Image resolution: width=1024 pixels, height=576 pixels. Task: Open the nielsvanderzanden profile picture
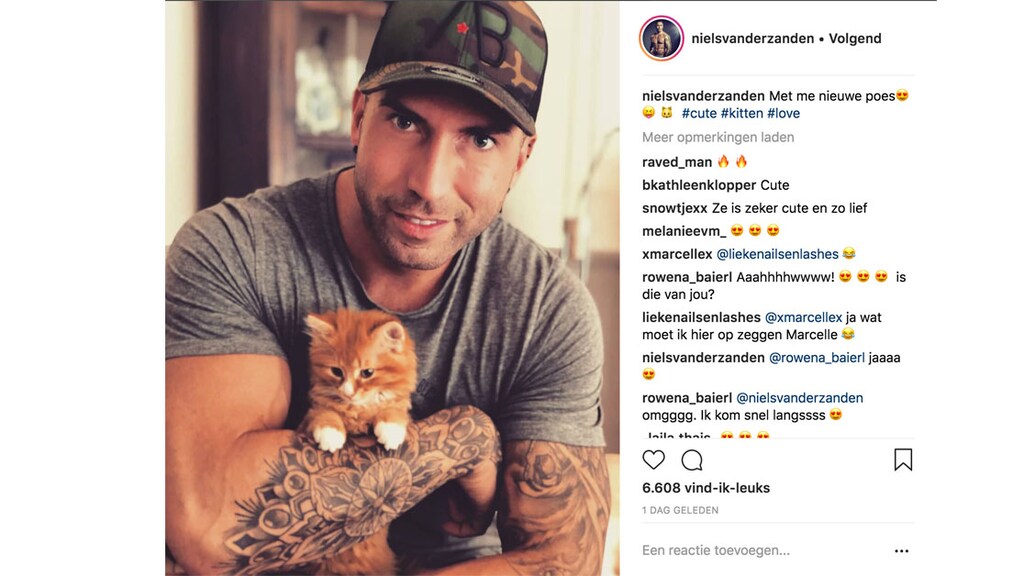pyautogui.click(x=661, y=38)
